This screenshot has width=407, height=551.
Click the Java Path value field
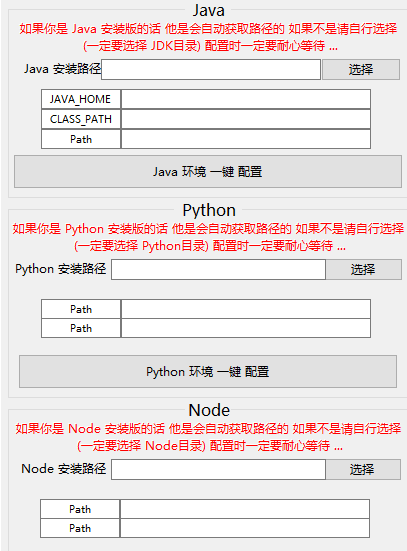coord(246,139)
